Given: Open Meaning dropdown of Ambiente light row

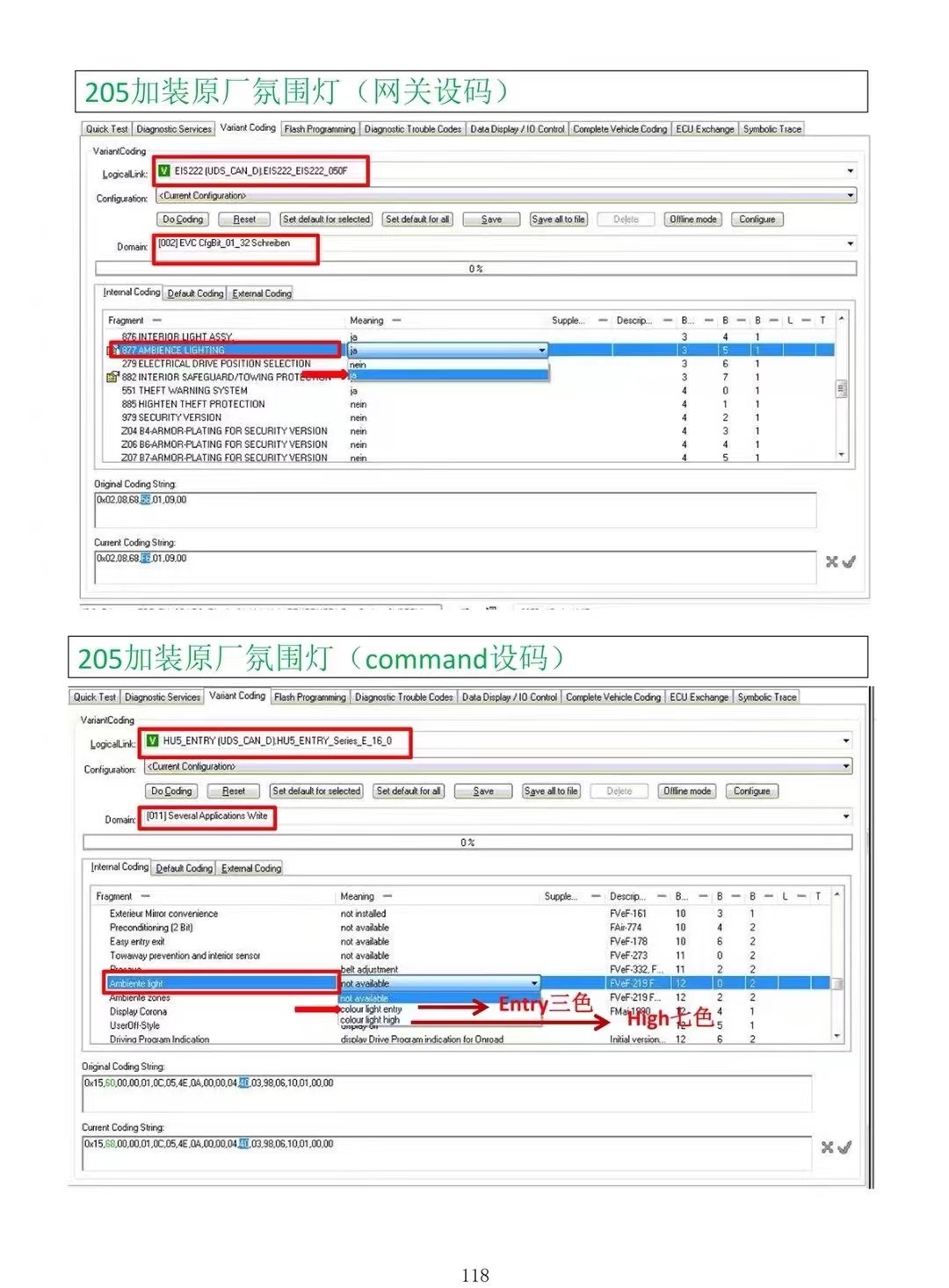Looking at the screenshot, I should (x=534, y=983).
